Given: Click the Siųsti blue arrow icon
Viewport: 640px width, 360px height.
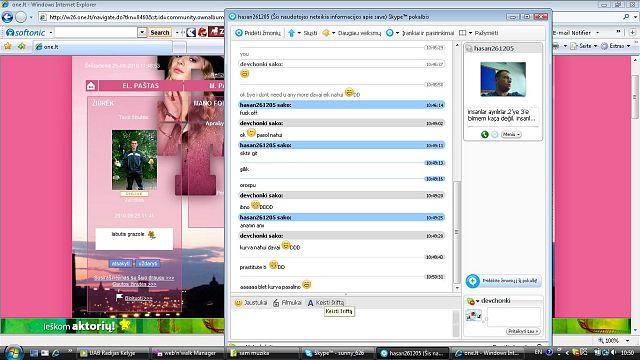Looking at the screenshot, I should click(x=291, y=33).
